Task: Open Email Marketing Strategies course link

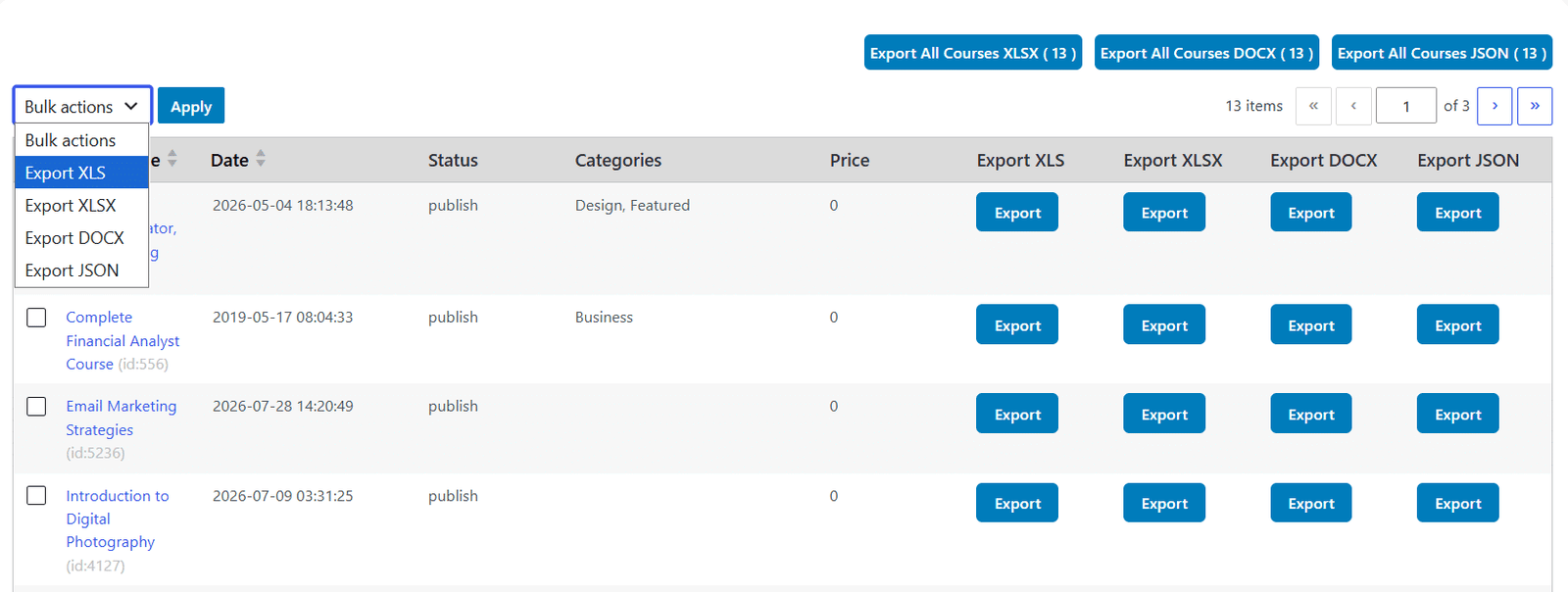Action: click(121, 418)
